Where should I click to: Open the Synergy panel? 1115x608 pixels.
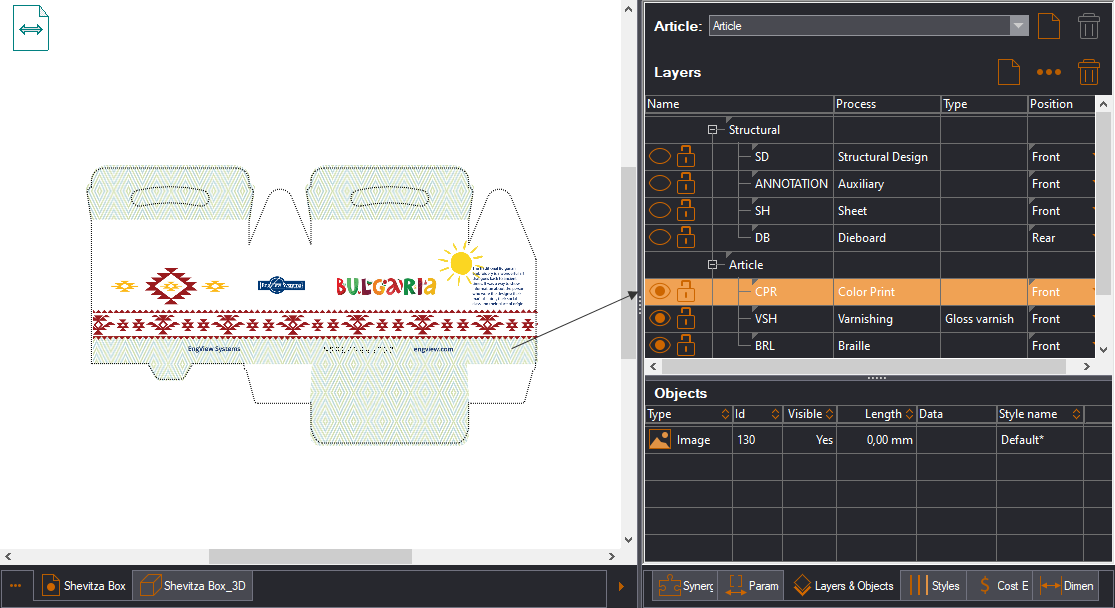click(686, 585)
